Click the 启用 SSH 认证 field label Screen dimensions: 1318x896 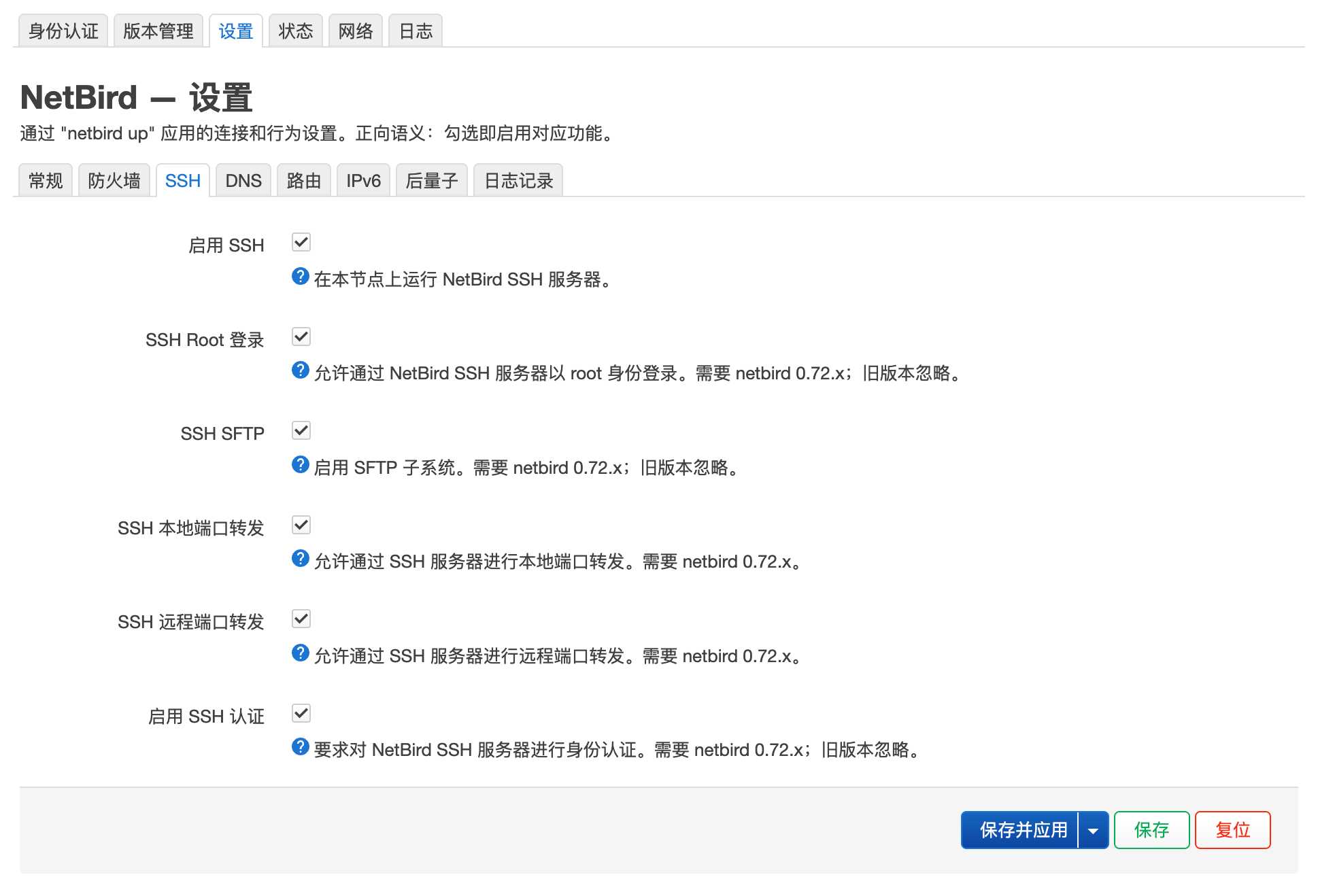click(x=207, y=717)
